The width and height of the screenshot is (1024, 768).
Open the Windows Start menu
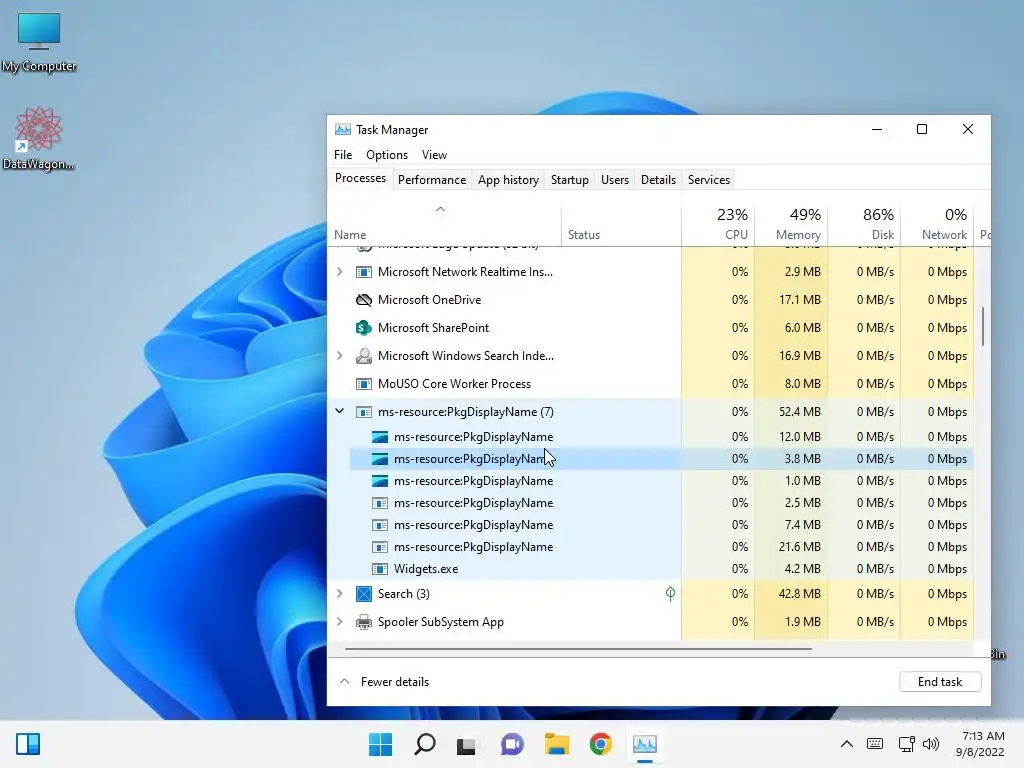click(x=380, y=744)
